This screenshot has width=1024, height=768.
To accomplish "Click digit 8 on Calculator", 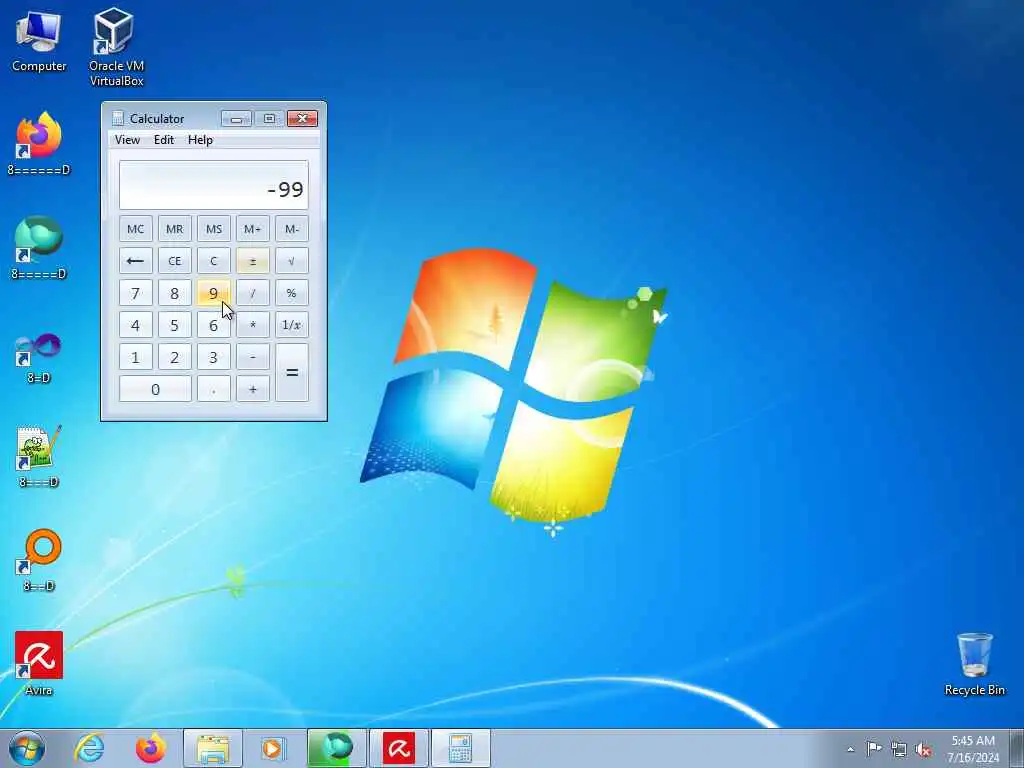I will pos(174,293).
